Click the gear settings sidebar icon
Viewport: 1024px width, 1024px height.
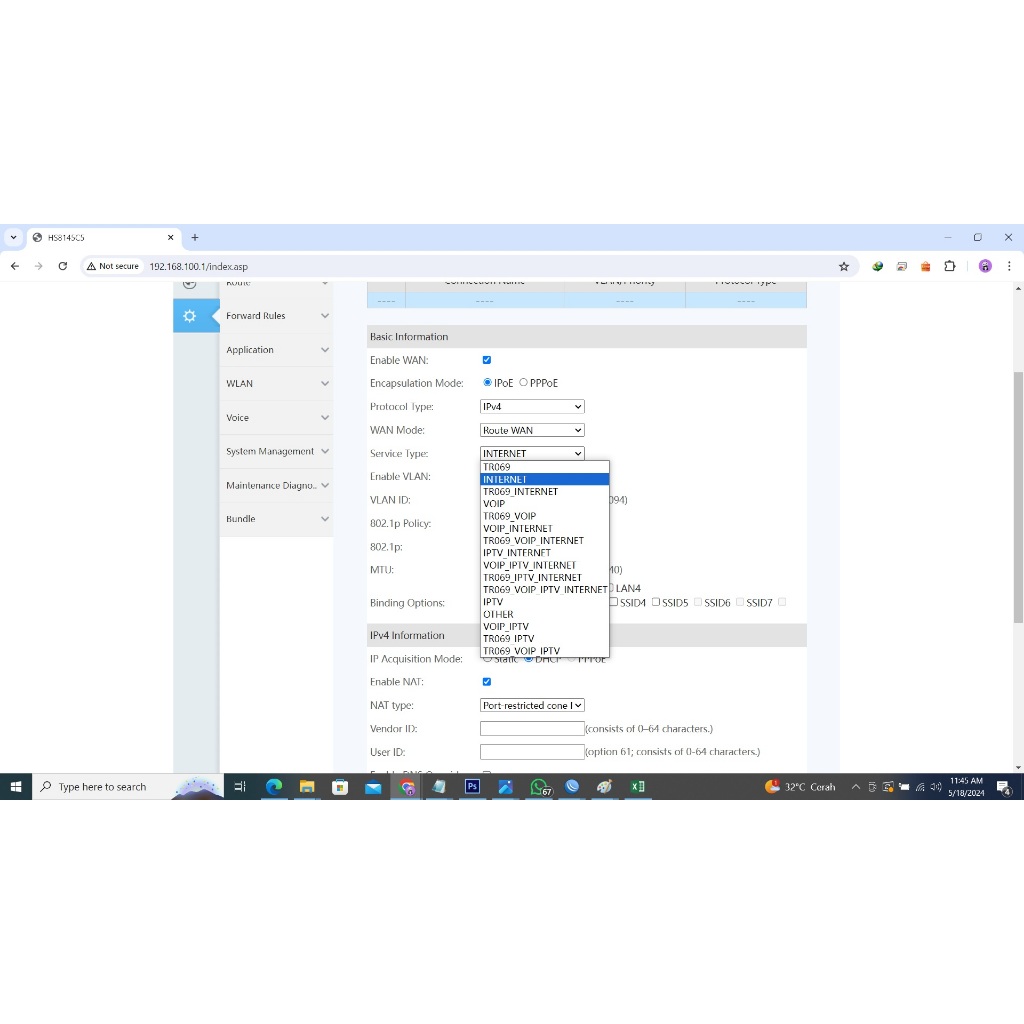(x=189, y=316)
